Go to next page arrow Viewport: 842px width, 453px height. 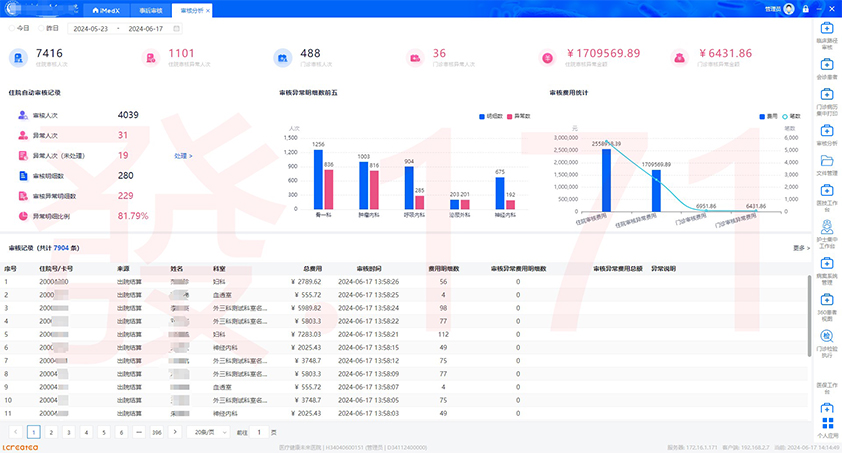[x=175, y=432]
